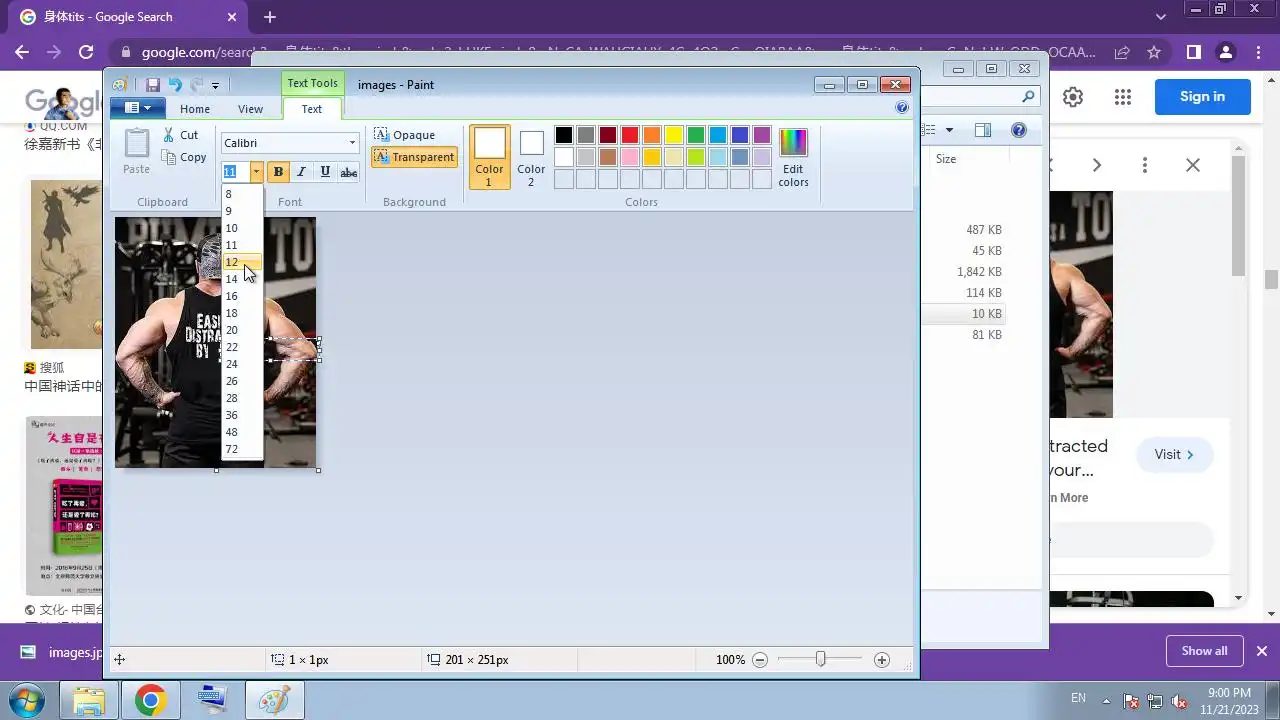1280x720 pixels.
Task: Collapse the font size dropdown arrow
Action: tap(256, 172)
